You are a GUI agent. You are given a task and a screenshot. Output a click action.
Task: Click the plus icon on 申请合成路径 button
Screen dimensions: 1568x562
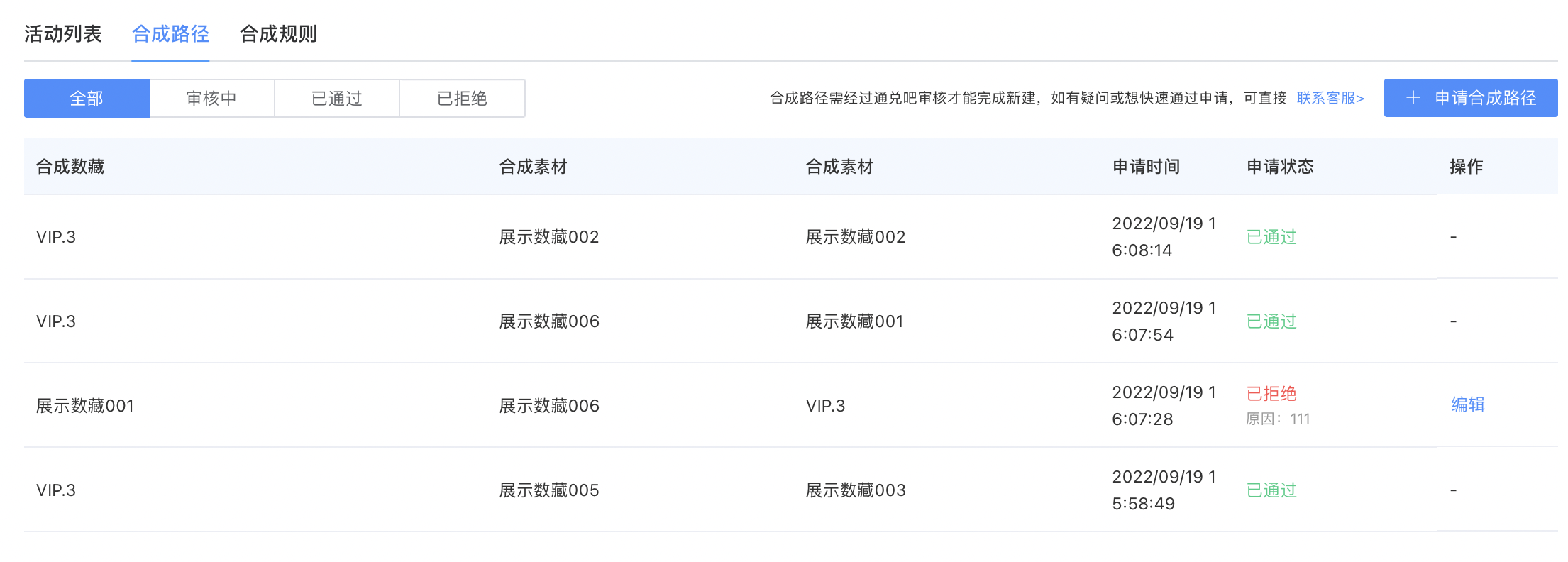coord(1413,98)
